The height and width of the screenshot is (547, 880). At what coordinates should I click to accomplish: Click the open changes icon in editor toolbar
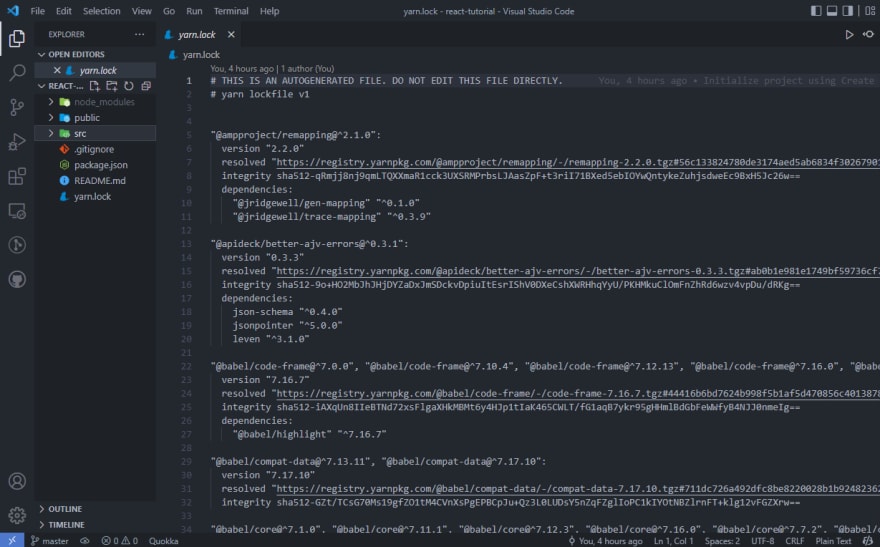tap(868, 35)
